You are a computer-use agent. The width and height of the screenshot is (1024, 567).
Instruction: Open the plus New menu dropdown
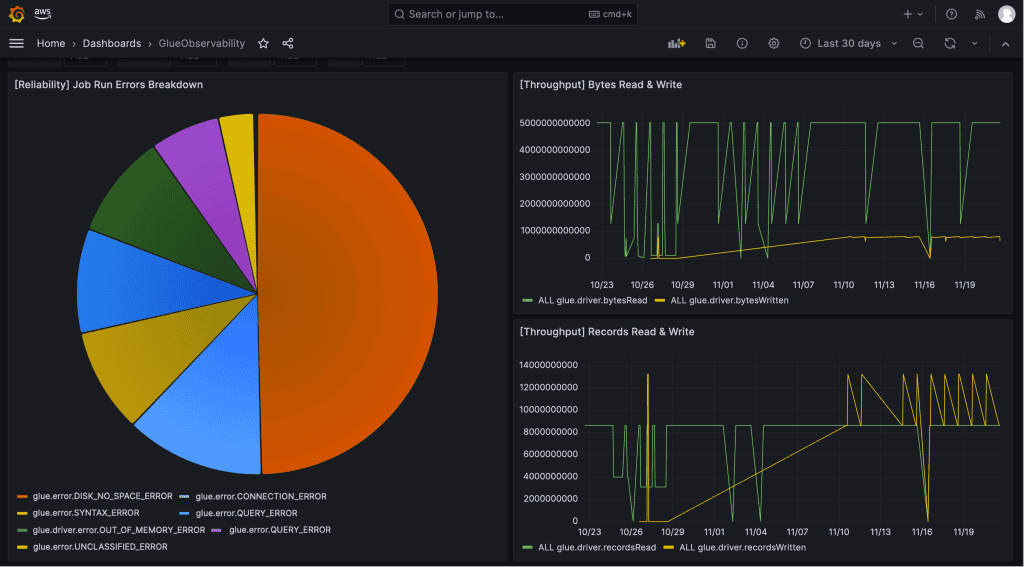[x=913, y=14]
